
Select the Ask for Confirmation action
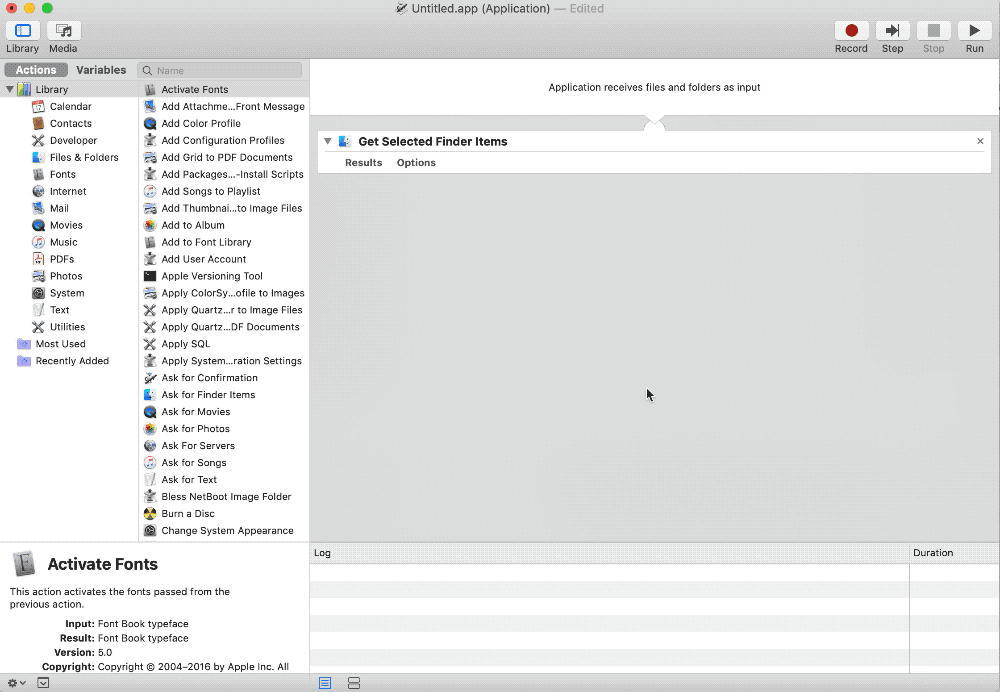224,378
